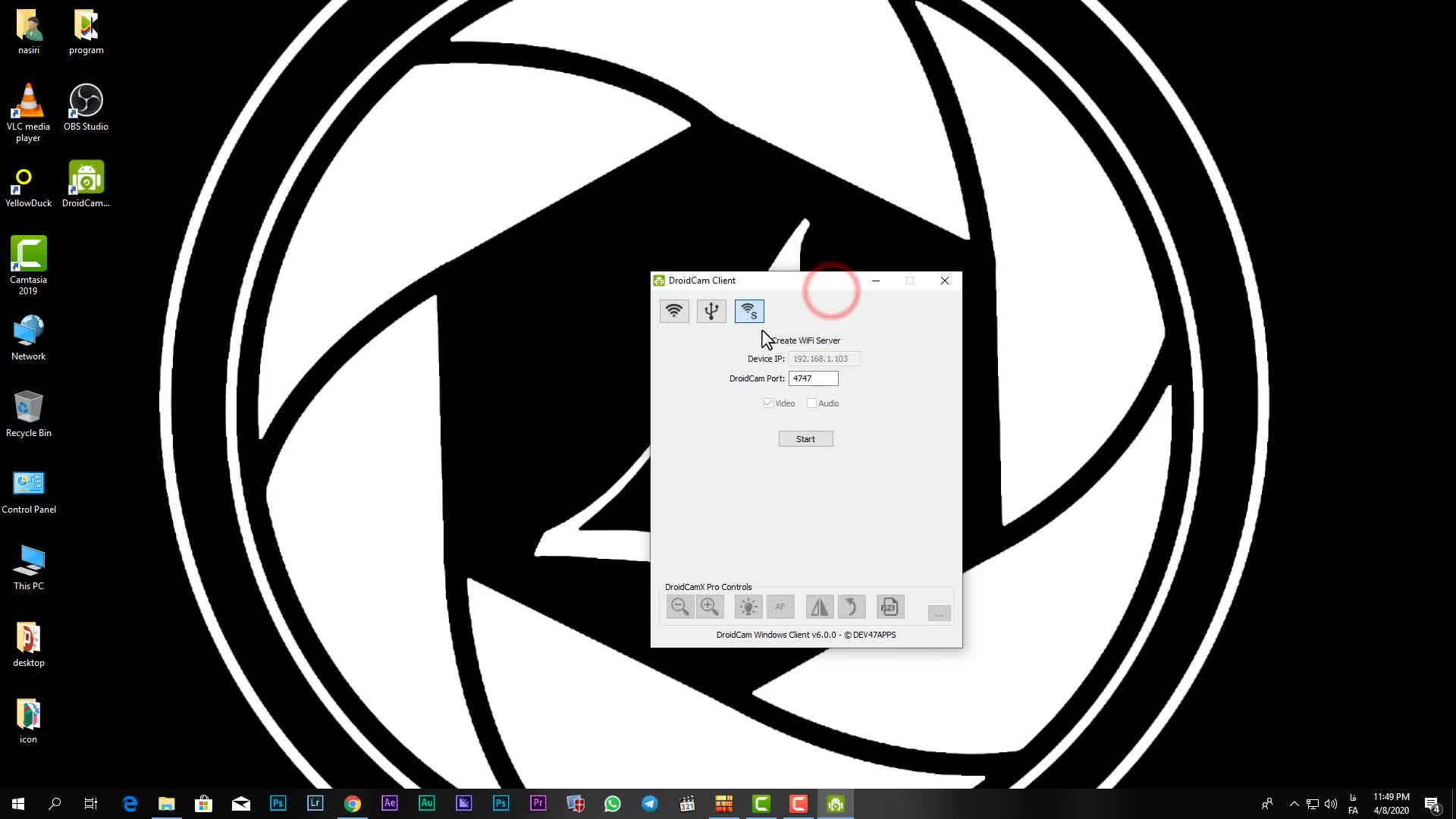1456x819 pixels.
Task: Click the zoom in magnifier control
Action: tap(710, 607)
